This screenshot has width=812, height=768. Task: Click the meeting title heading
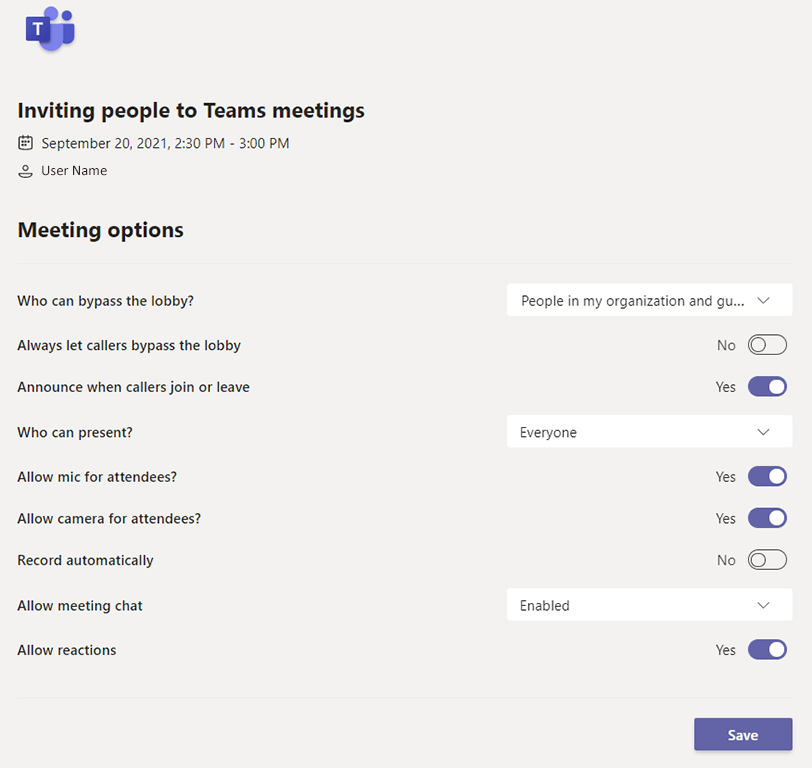click(191, 110)
